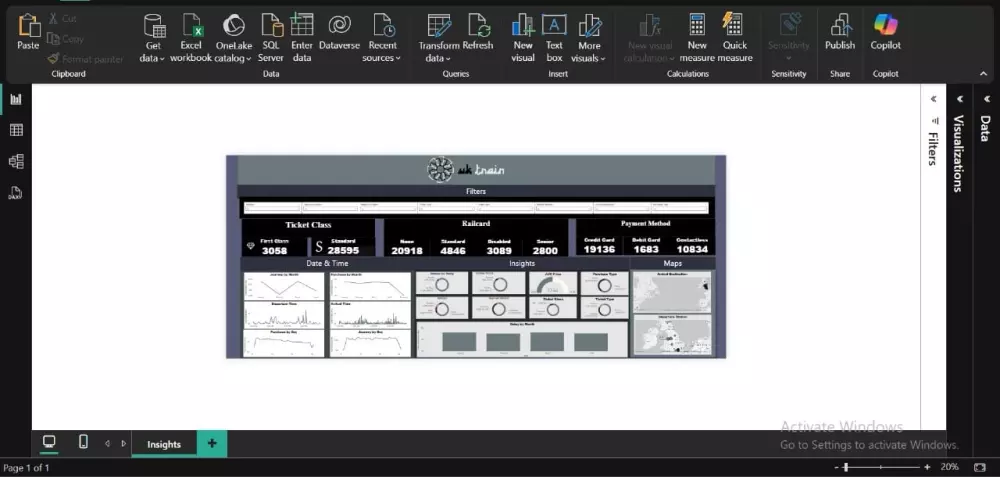Publish the report
The height and width of the screenshot is (477, 1000).
point(840,32)
